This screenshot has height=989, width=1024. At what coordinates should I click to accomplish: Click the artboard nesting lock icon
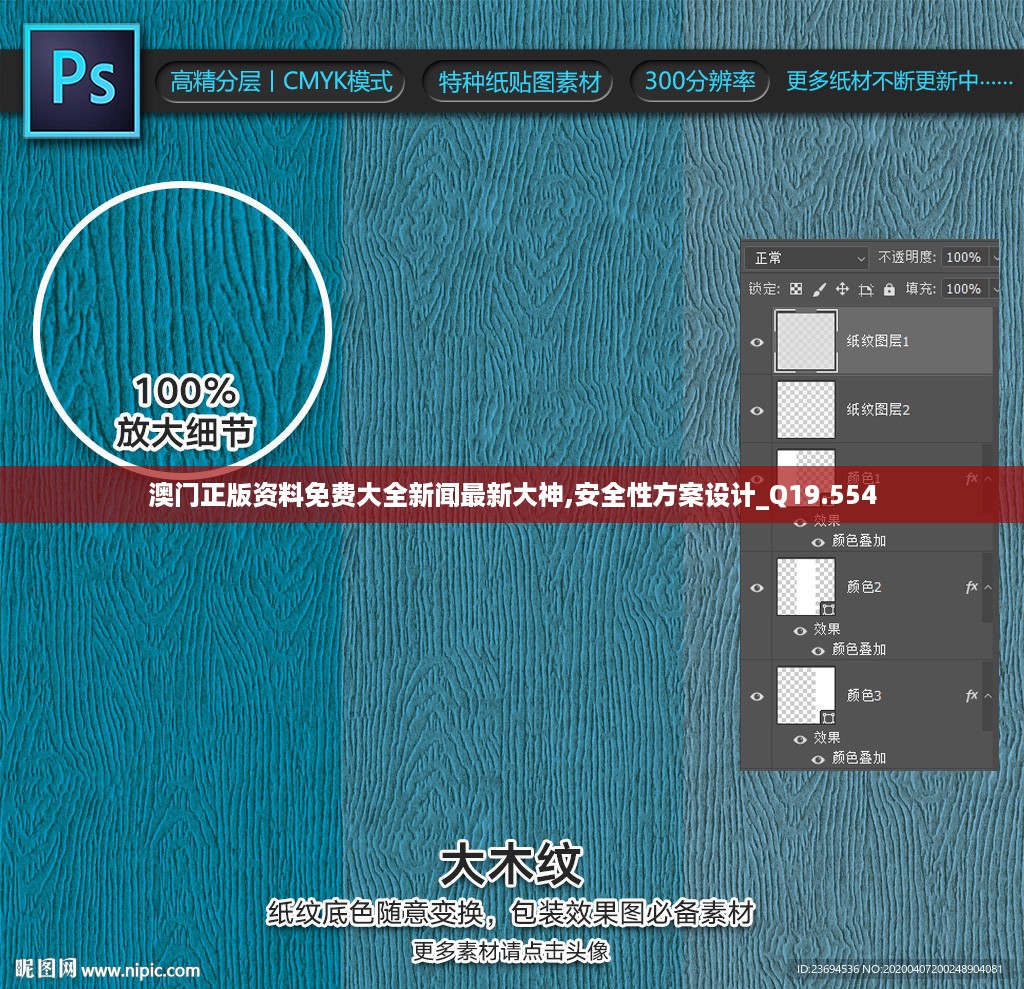point(865,289)
